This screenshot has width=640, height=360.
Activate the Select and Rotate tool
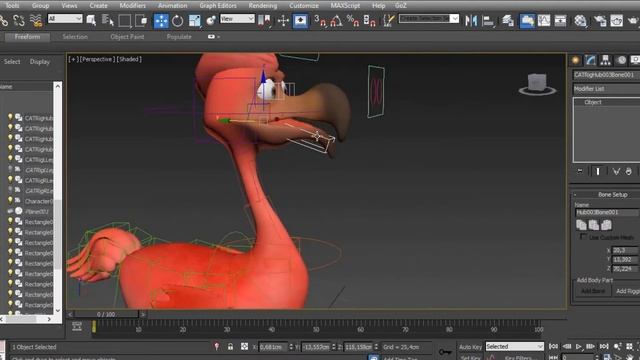(x=178, y=20)
